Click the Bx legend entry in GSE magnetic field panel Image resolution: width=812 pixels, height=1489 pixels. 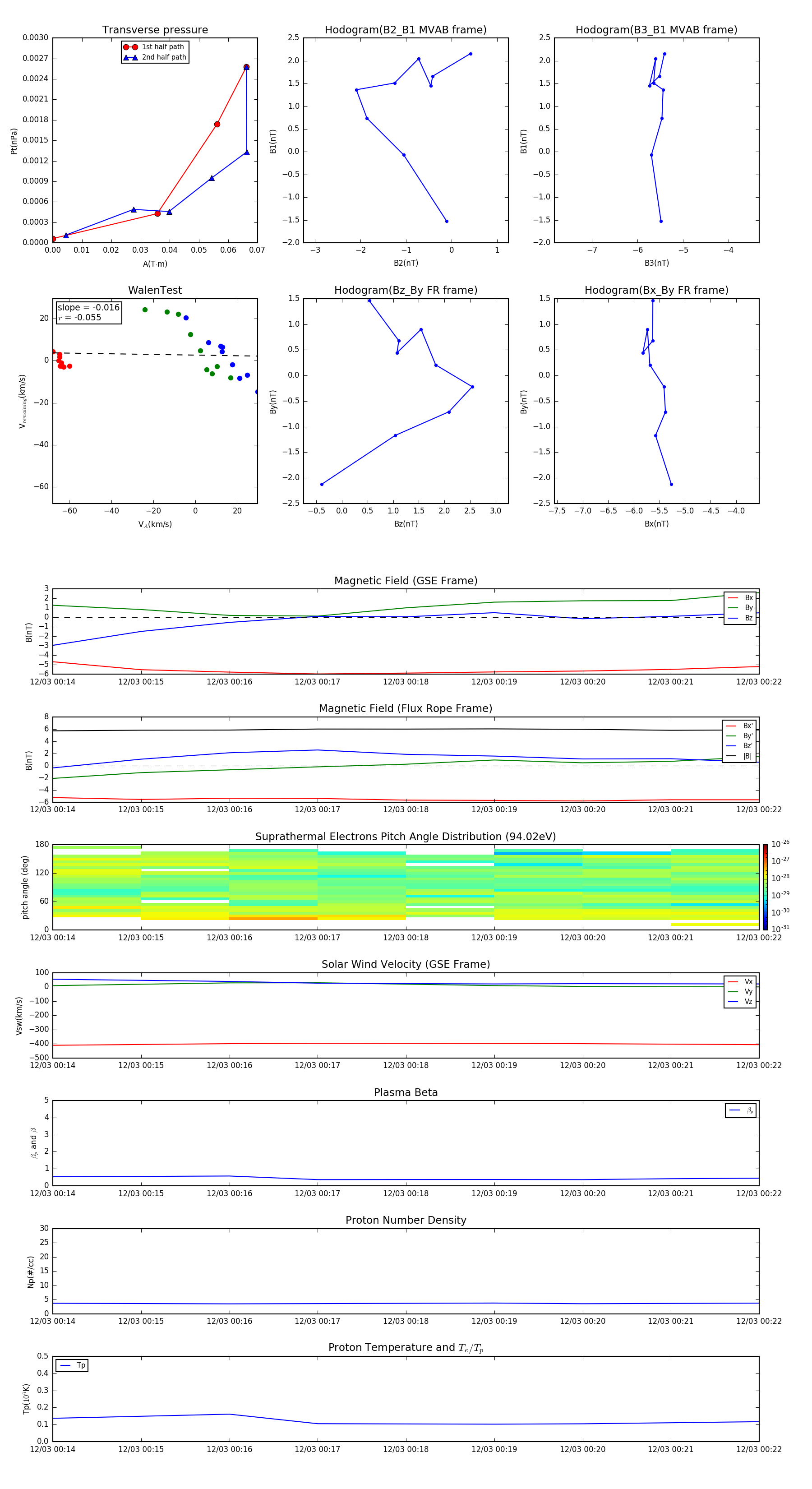coord(741,598)
